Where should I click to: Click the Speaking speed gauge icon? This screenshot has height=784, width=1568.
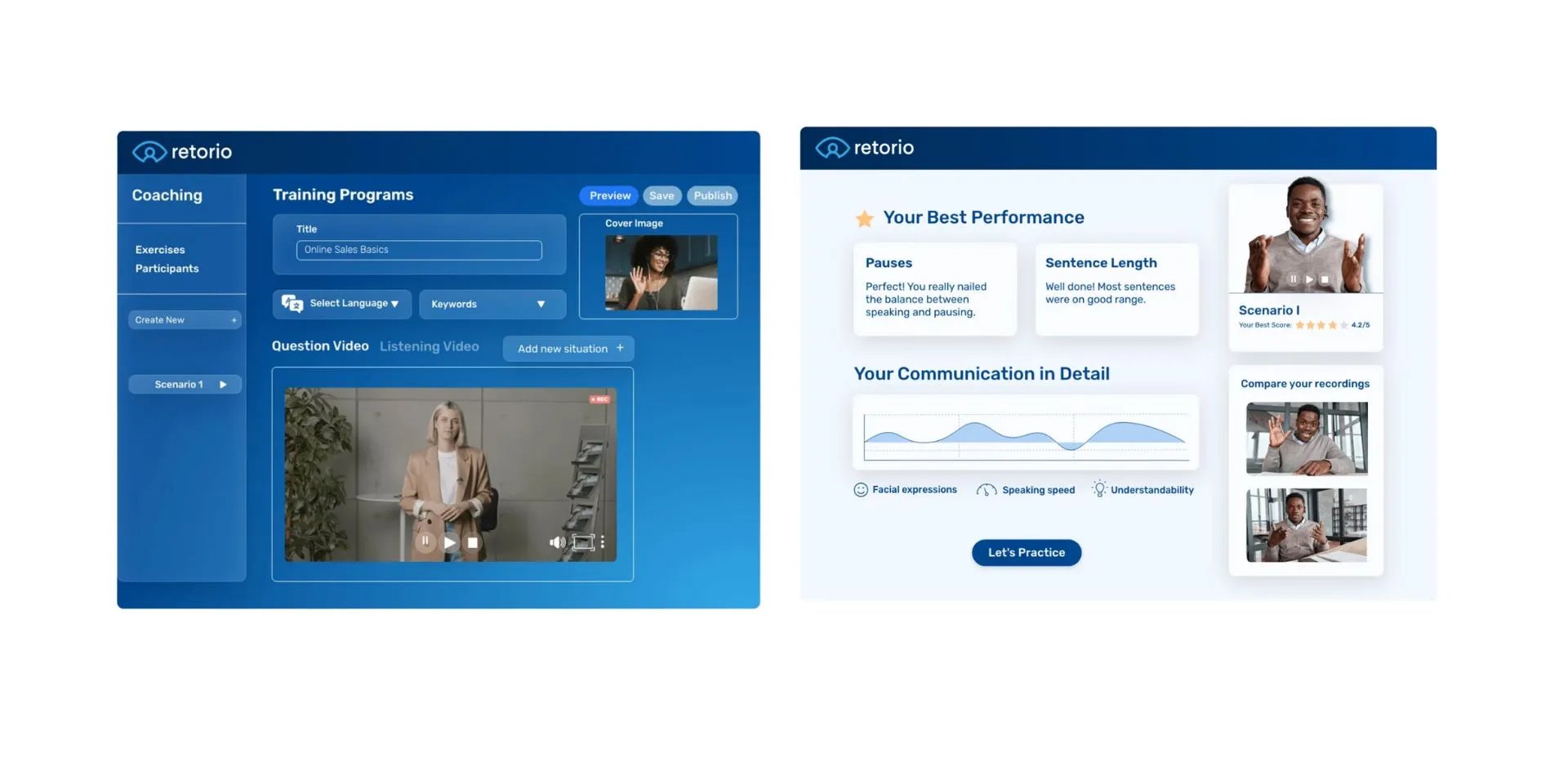(x=986, y=489)
